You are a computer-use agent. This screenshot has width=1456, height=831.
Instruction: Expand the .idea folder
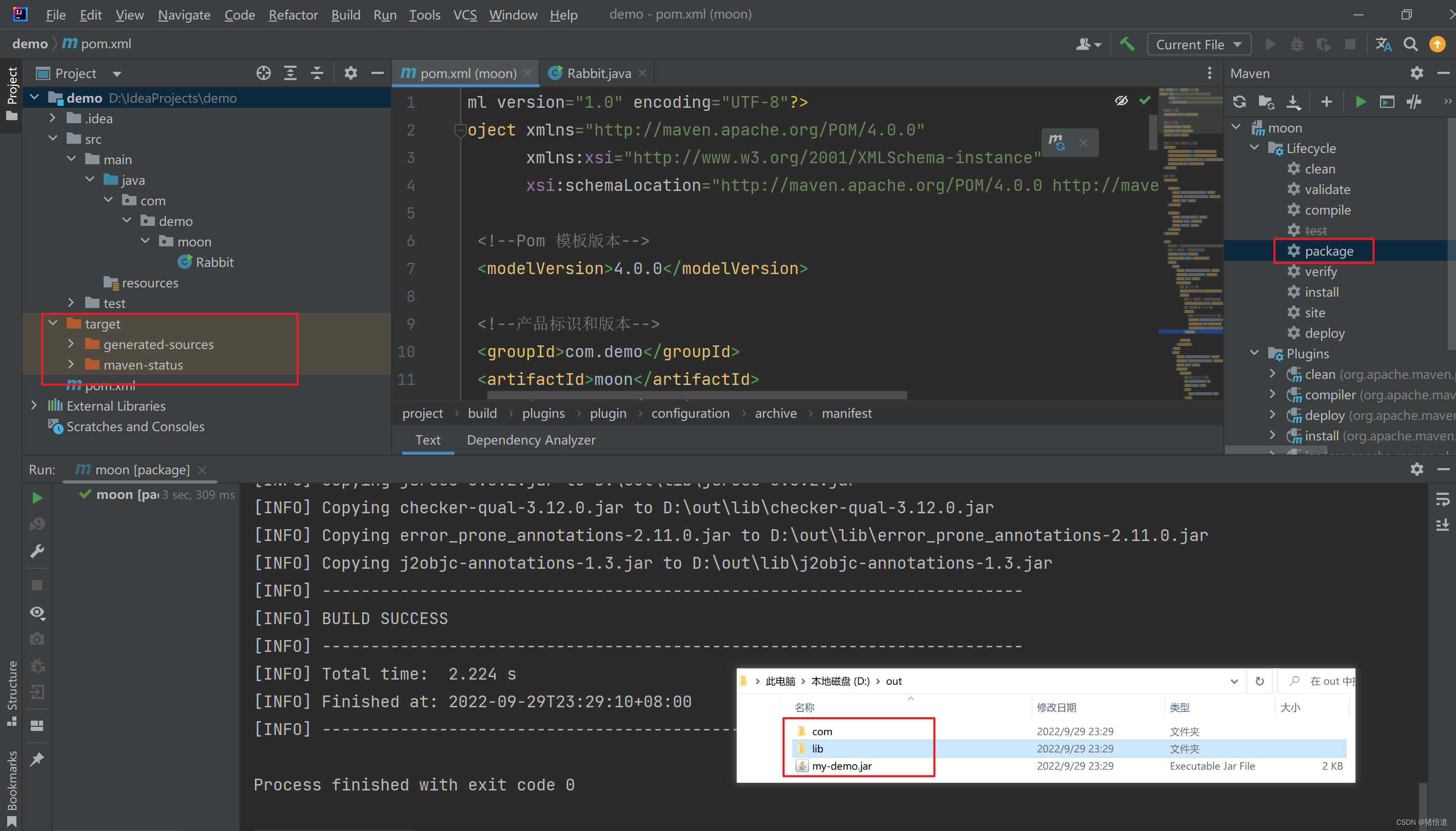tap(52, 118)
